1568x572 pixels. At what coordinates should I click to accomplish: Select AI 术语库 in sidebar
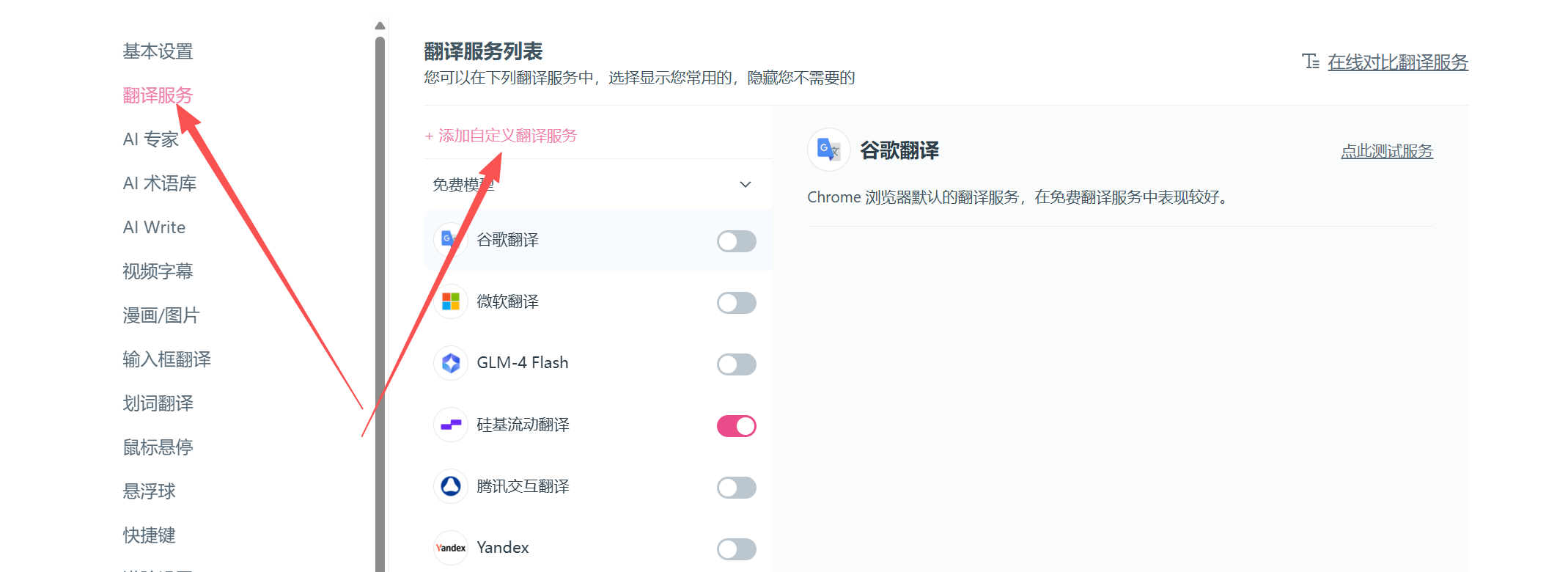click(160, 183)
